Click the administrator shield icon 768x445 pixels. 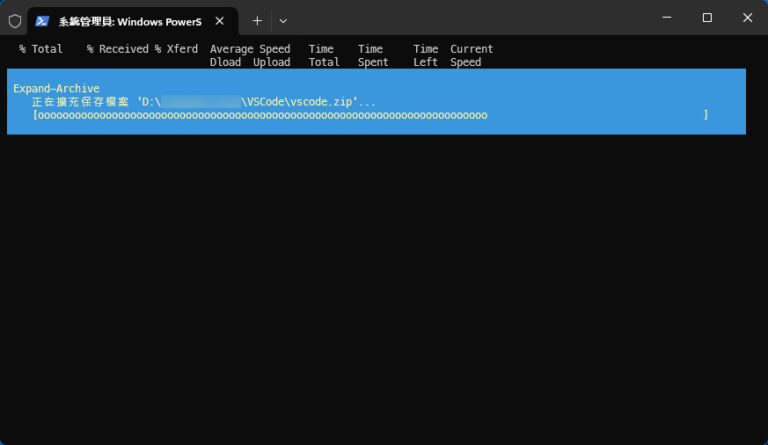point(15,21)
